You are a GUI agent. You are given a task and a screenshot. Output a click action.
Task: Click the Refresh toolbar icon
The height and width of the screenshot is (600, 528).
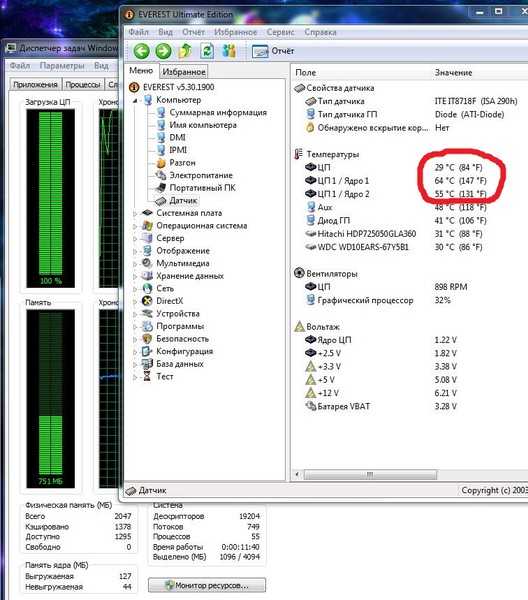pyautogui.click(x=207, y=51)
